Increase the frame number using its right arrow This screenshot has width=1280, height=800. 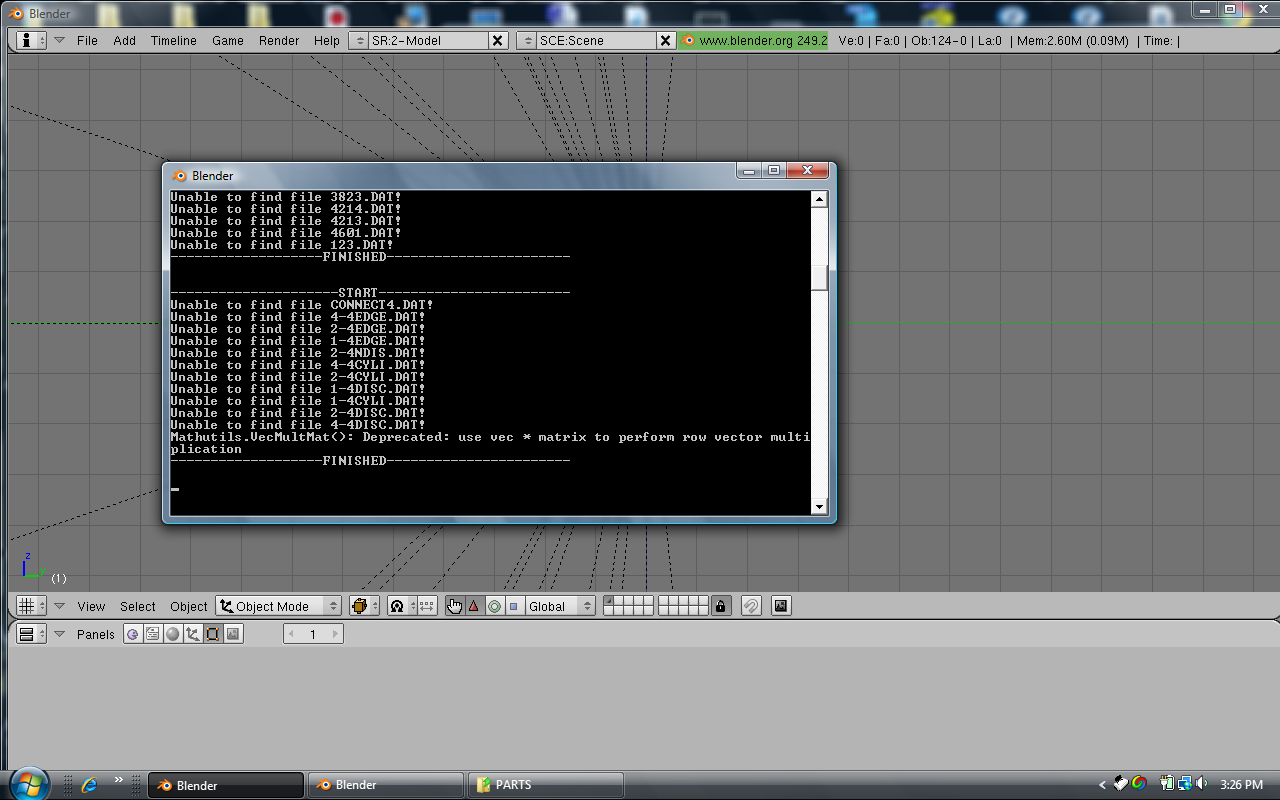tap(335, 633)
